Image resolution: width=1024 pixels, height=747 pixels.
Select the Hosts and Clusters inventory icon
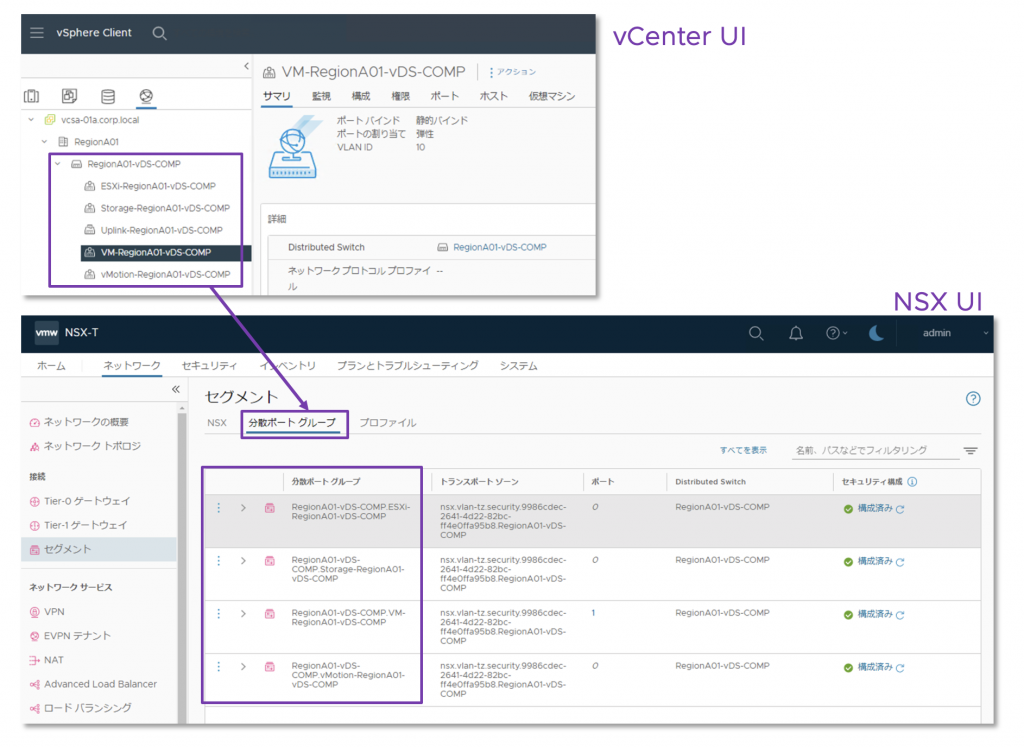point(31,96)
